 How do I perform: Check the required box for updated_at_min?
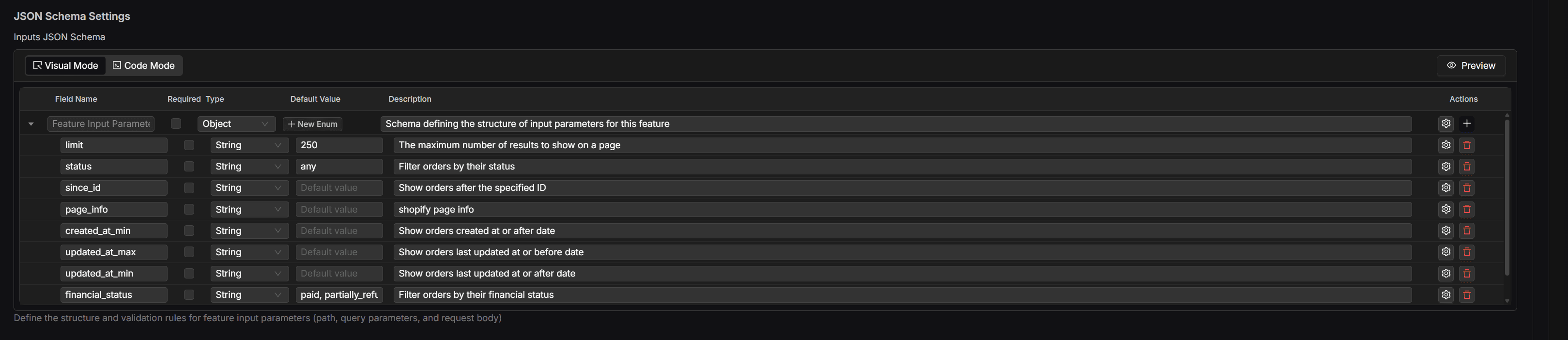tap(189, 273)
